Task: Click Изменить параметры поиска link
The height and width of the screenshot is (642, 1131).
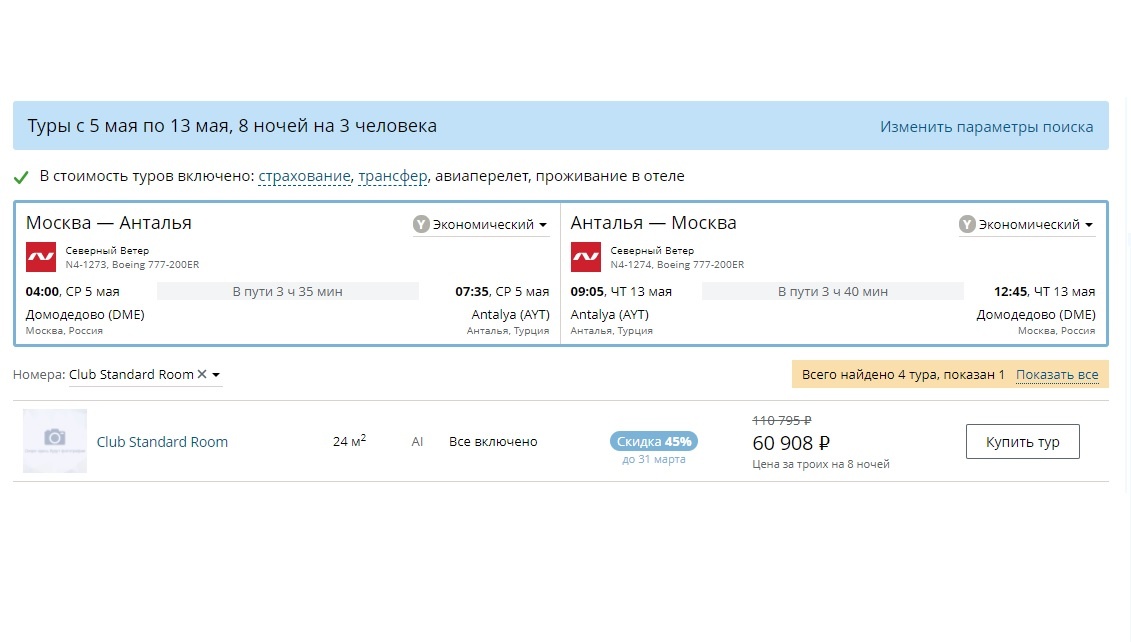Action: point(986,127)
